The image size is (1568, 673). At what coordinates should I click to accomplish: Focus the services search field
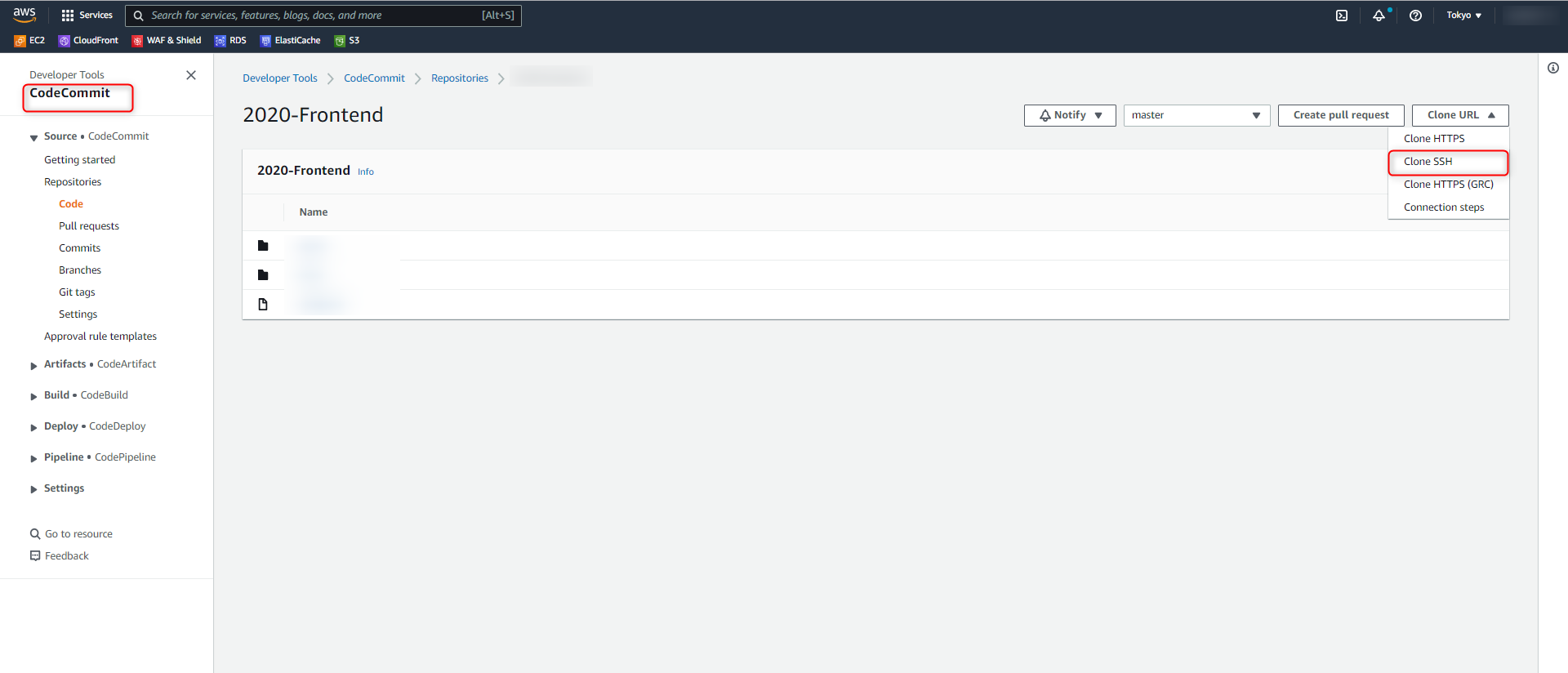point(323,16)
